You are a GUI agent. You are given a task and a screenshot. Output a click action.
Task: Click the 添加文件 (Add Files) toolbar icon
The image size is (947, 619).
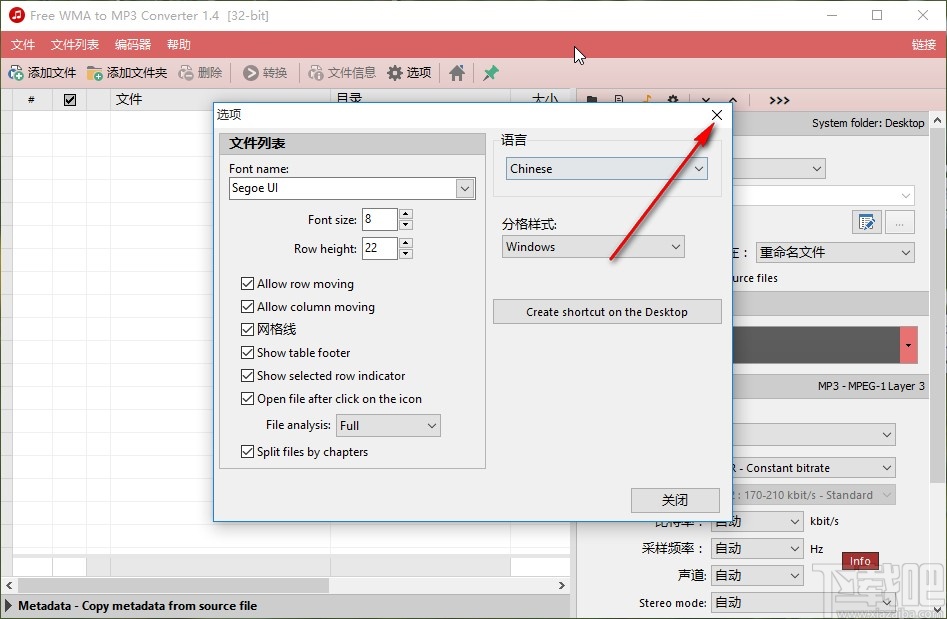16,72
